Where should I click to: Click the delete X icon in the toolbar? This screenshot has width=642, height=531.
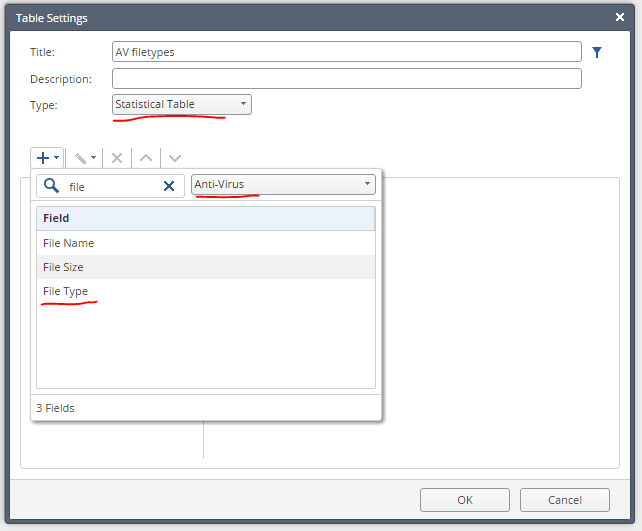(x=117, y=158)
